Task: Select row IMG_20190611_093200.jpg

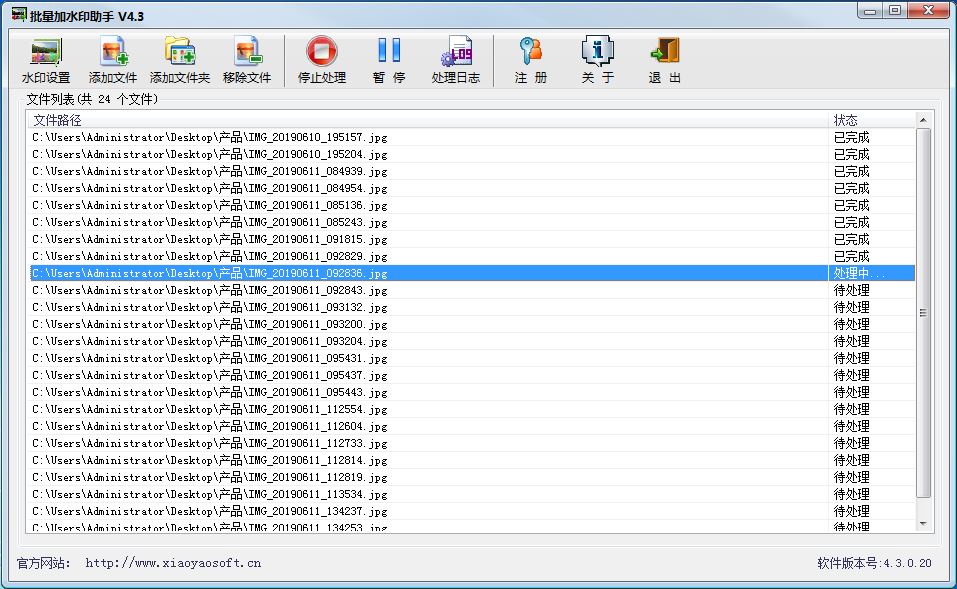Action: (472, 324)
